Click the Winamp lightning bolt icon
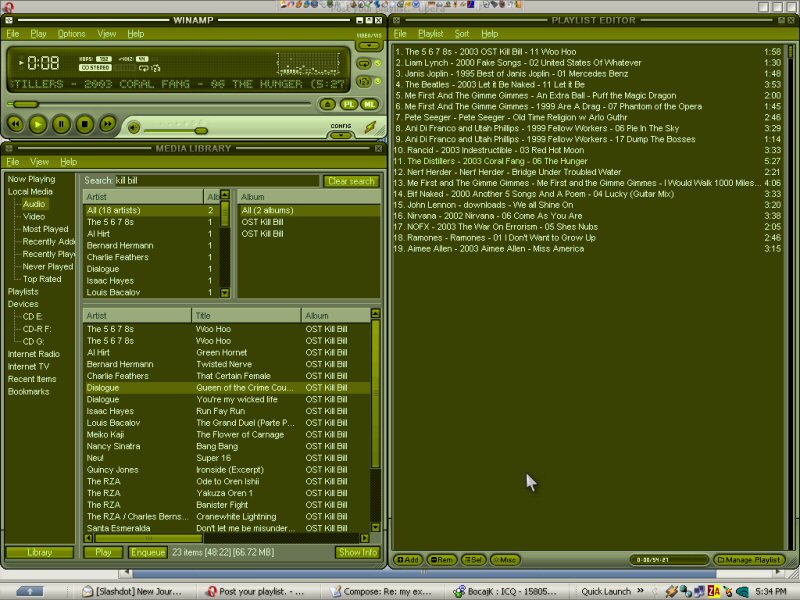 tap(371, 128)
